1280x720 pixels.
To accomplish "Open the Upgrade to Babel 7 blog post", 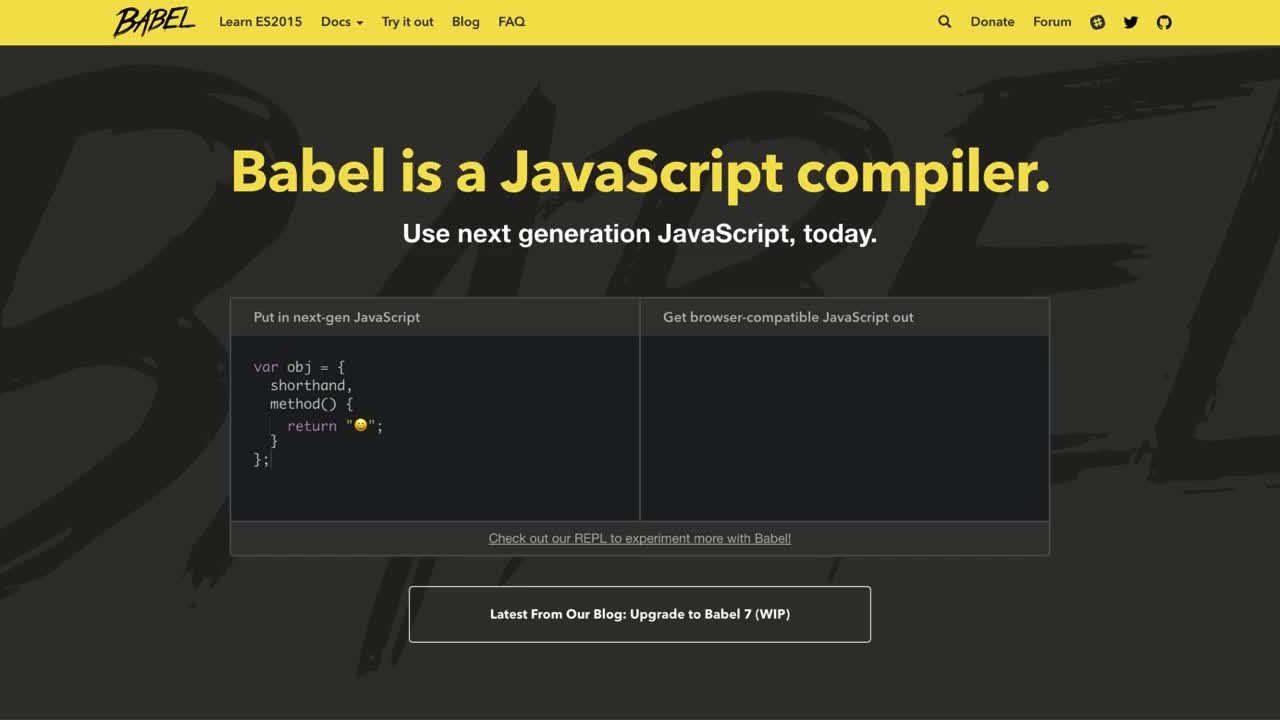I will 639,613.
